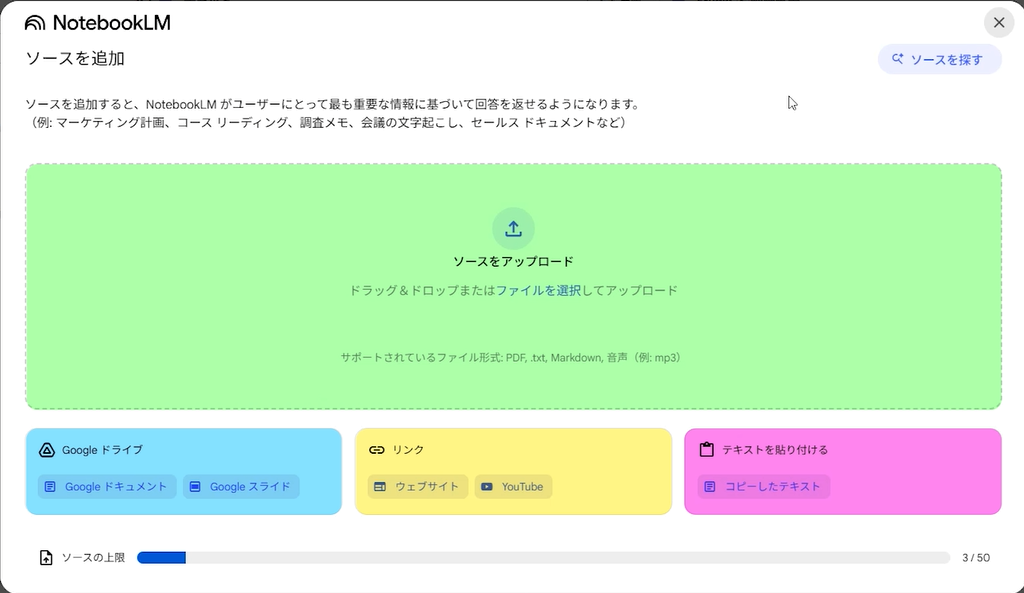Click the upload arrow icon

pos(513,229)
